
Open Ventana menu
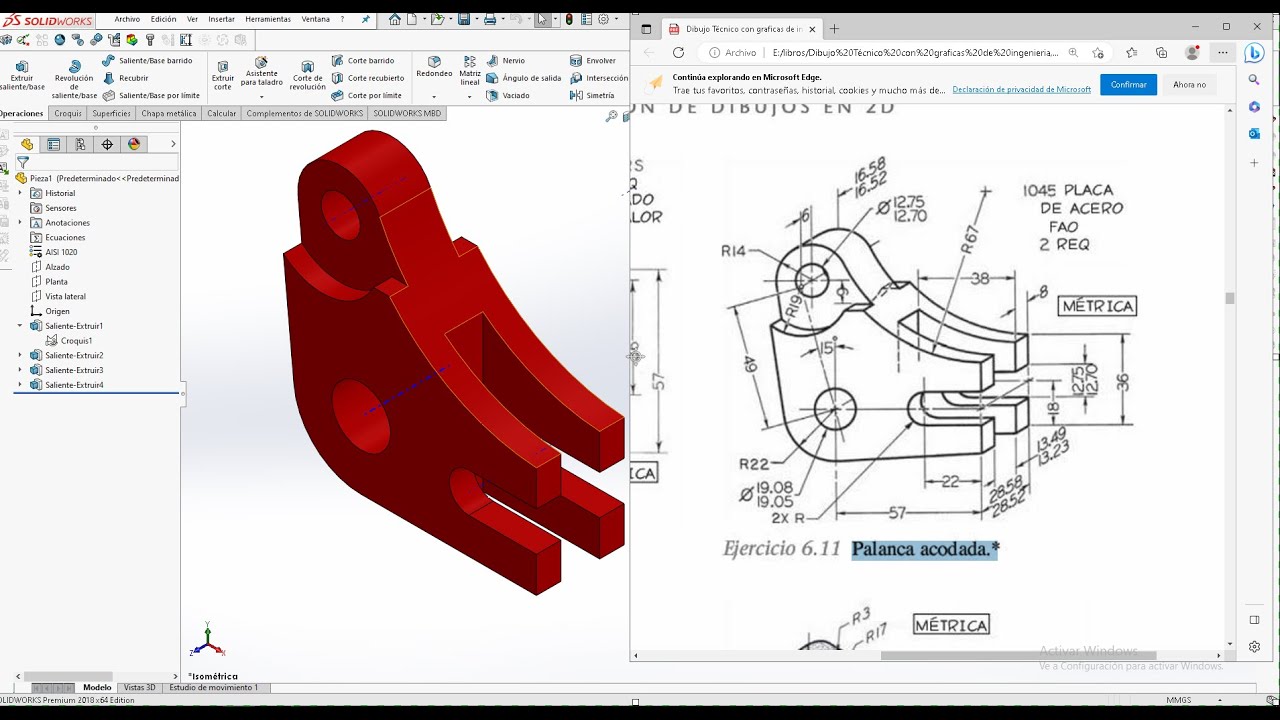coord(316,19)
